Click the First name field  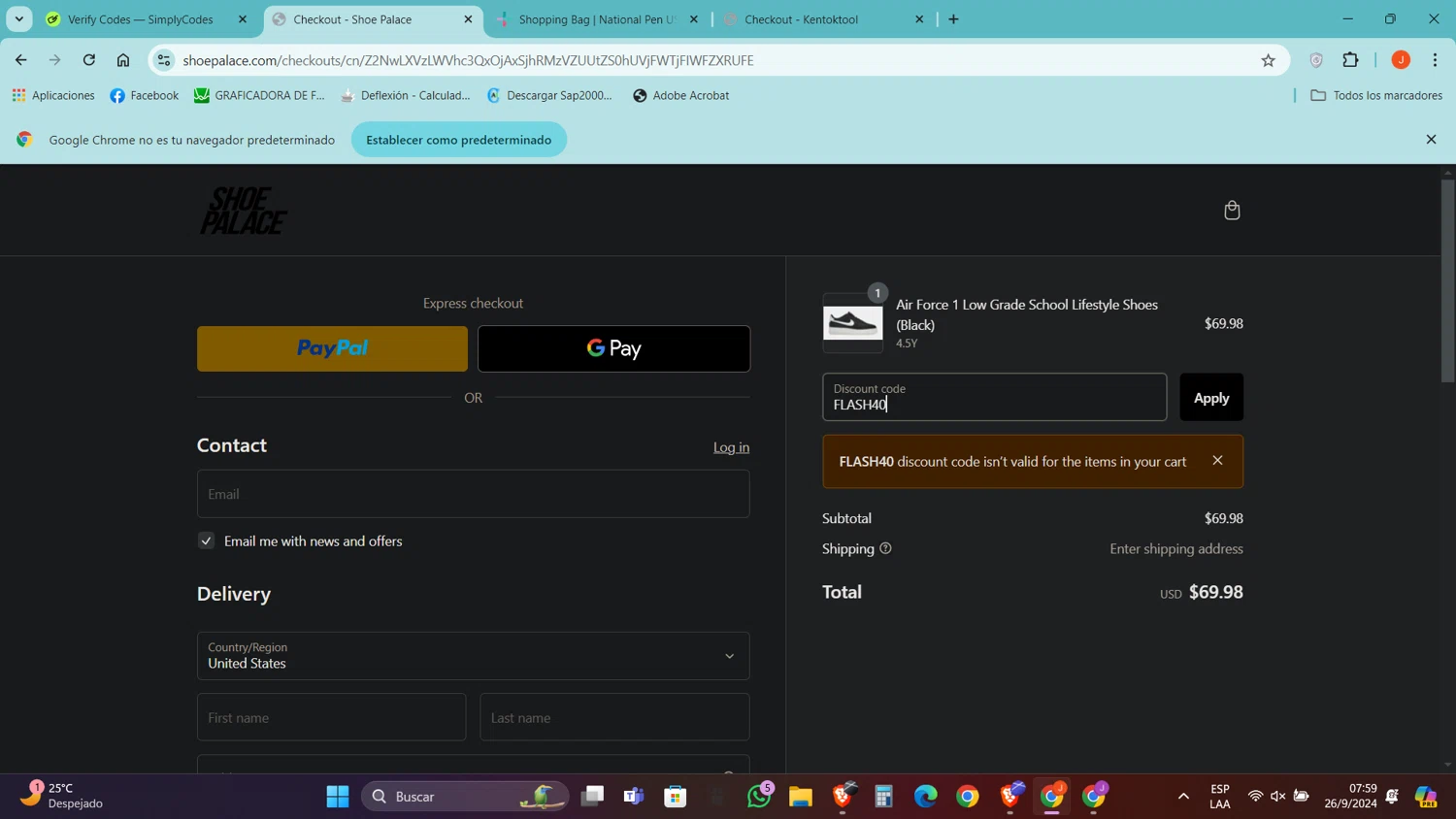pyautogui.click(x=331, y=718)
